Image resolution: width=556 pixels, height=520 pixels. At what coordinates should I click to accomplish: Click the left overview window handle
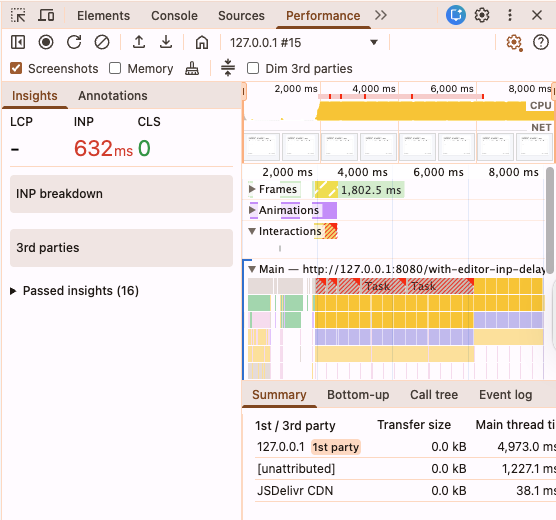tap(244, 92)
